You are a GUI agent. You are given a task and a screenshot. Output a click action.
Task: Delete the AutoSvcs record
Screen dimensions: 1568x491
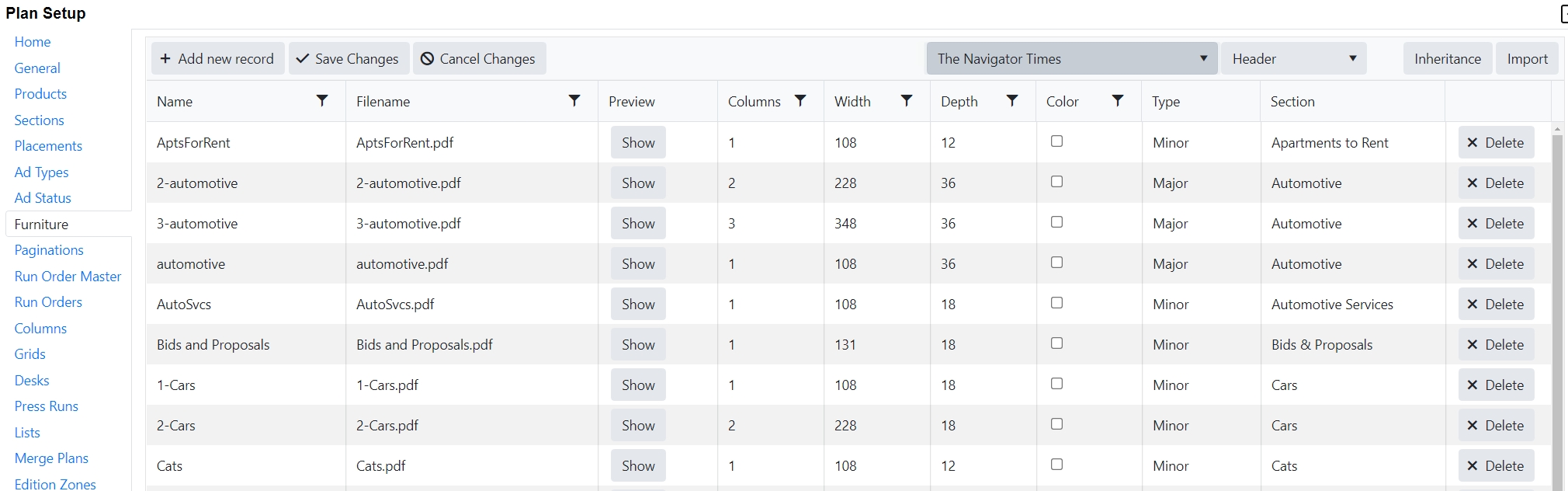1496,305
